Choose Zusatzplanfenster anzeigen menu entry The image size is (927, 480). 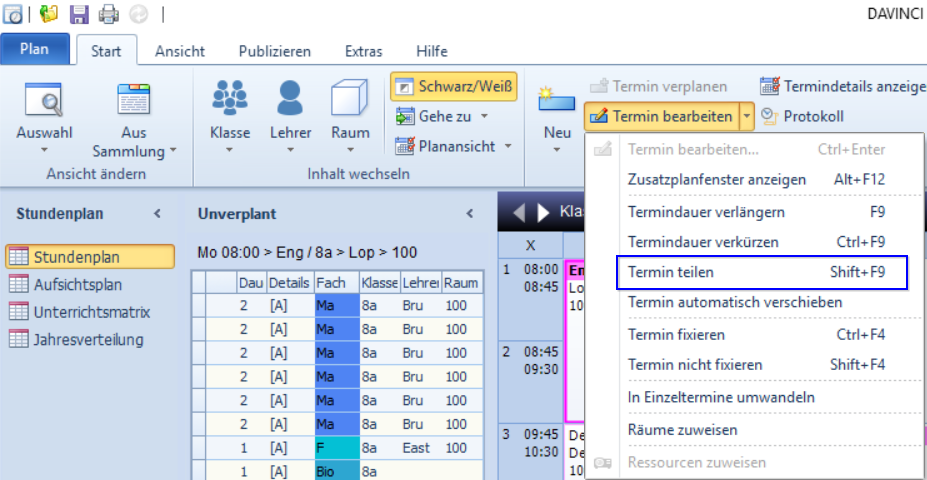coord(755,180)
